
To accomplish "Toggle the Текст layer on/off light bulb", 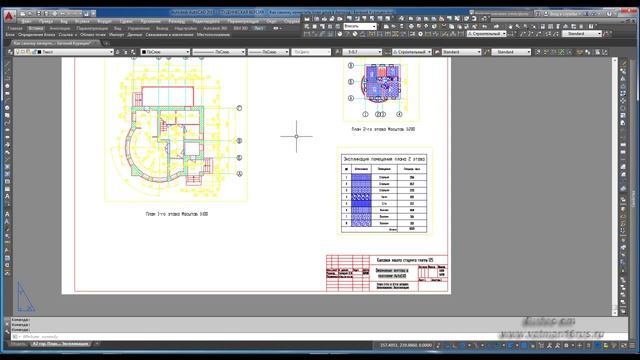I will (18, 52).
